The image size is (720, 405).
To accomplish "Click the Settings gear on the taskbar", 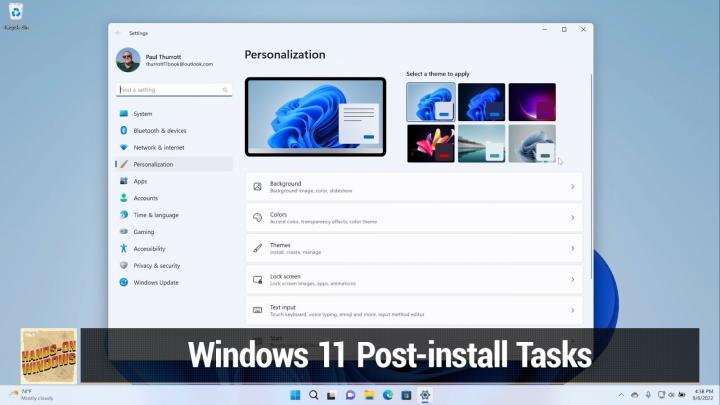I will point(425,395).
